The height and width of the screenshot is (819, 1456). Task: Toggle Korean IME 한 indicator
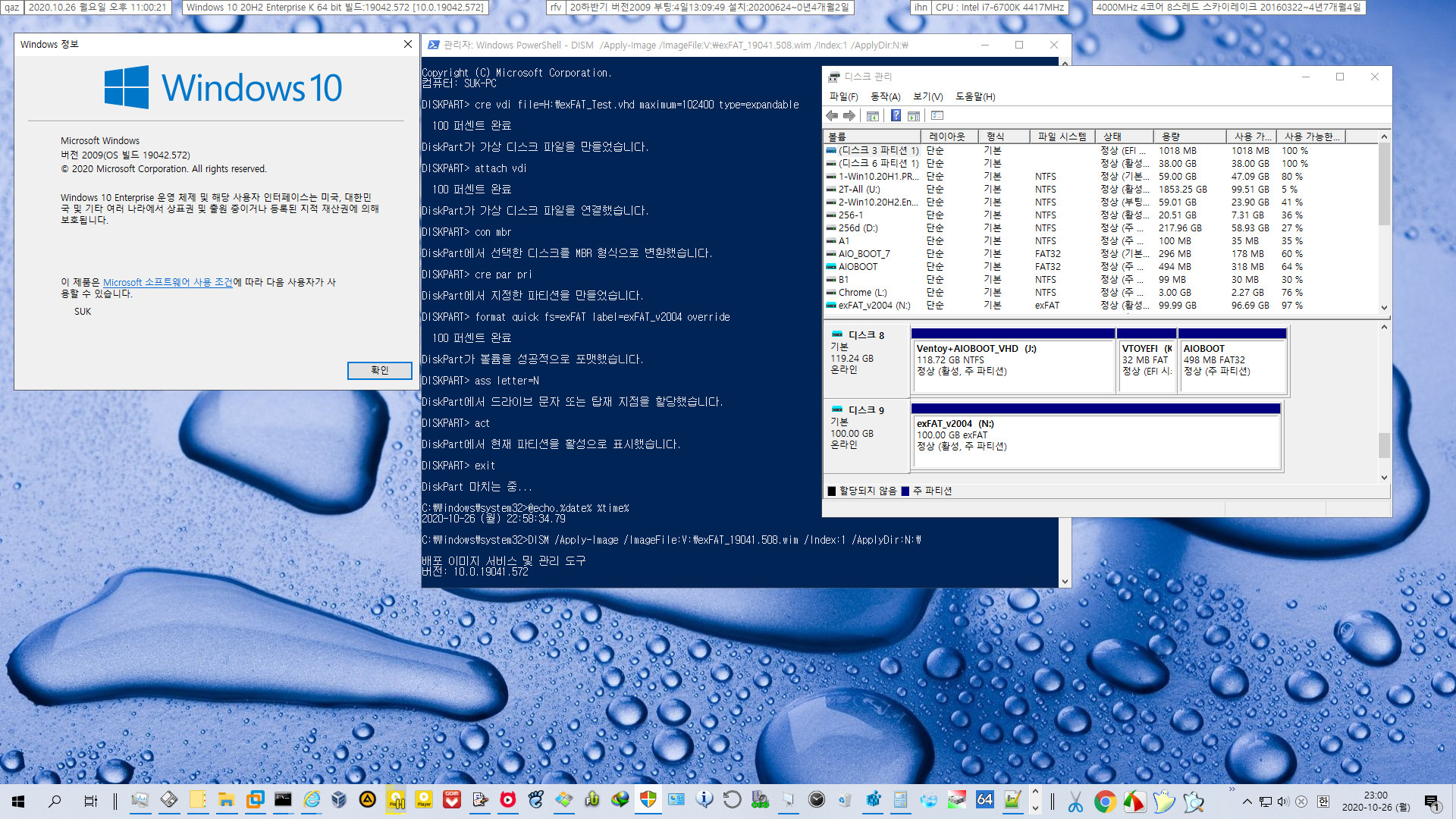pyautogui.click(x=1323, y=802)
